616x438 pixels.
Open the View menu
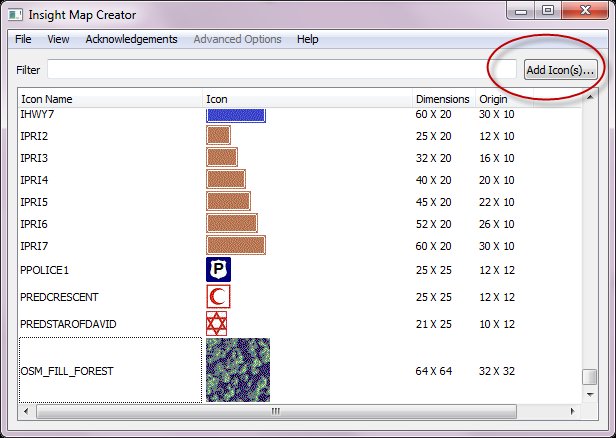point(58,39)
